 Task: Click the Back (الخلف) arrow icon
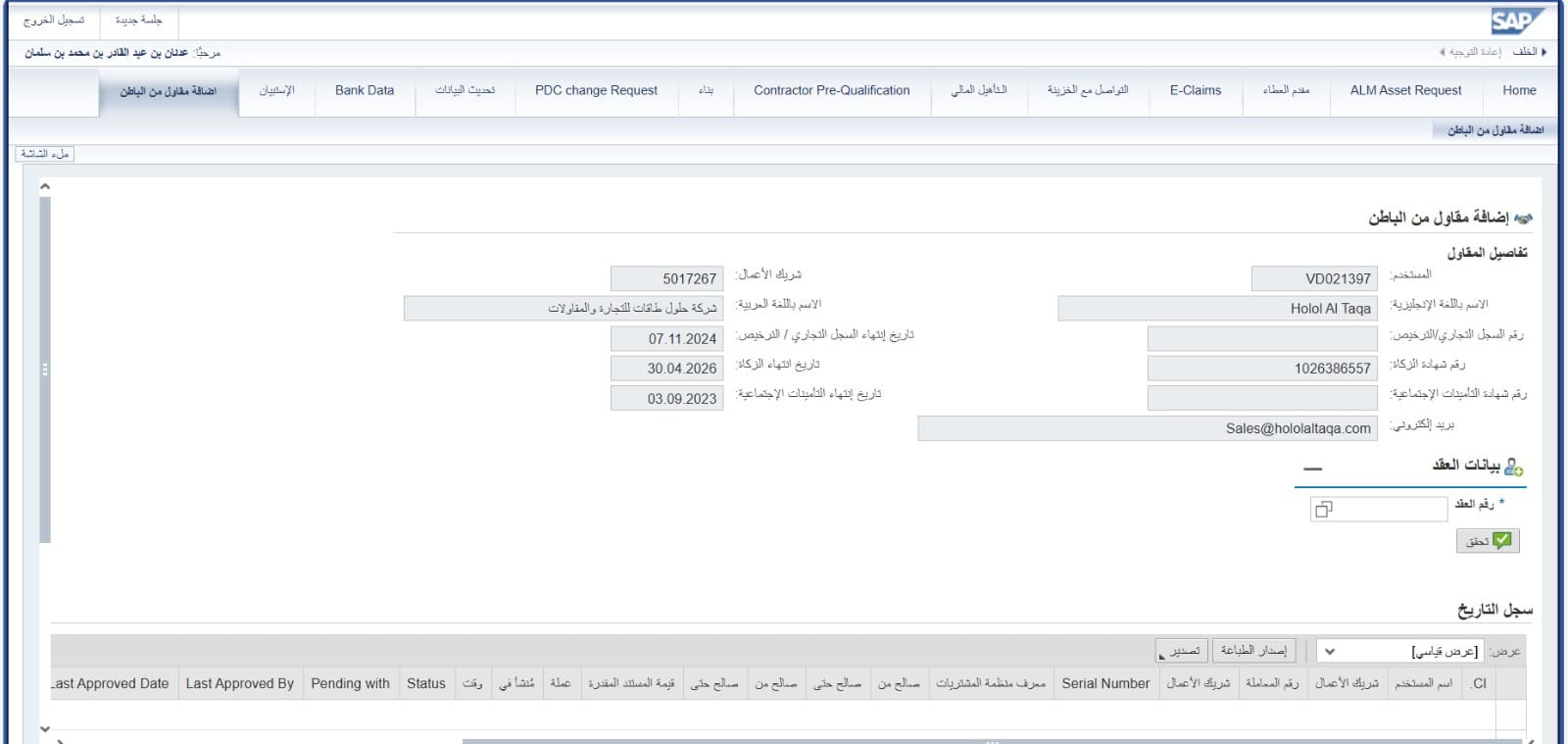coord(1544,52)
